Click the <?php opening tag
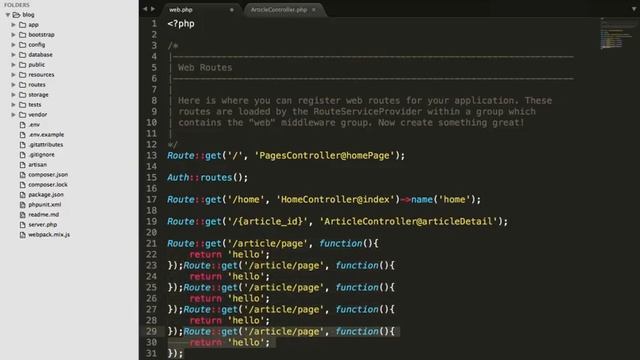640x360 pixels. [x=181, y=24]
